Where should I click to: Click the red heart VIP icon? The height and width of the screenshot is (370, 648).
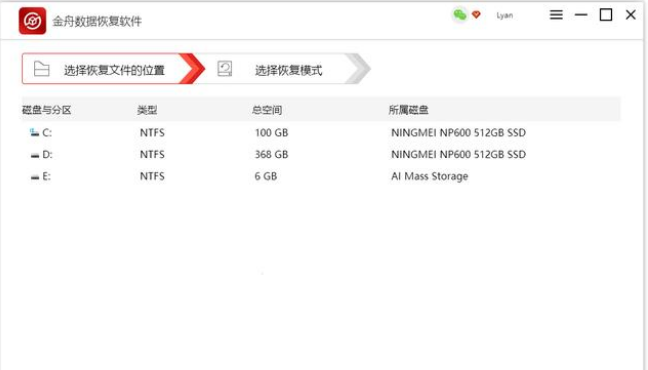[476, 15]
